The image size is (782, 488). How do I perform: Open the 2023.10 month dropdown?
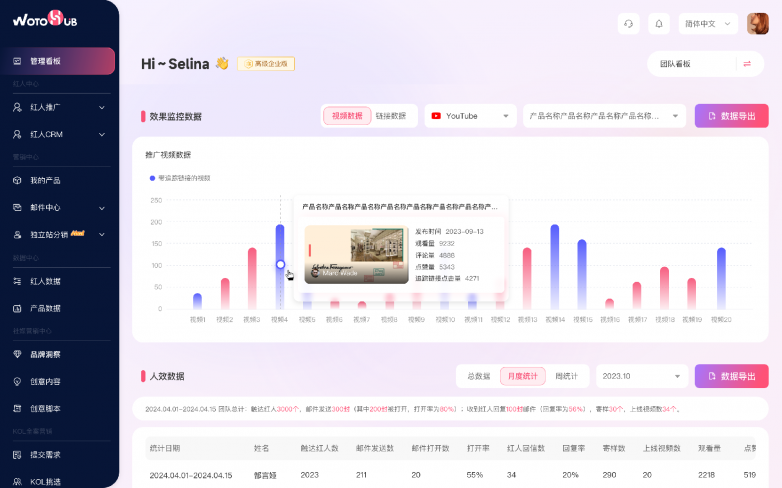pyautogui.click(x=641, y=376)
